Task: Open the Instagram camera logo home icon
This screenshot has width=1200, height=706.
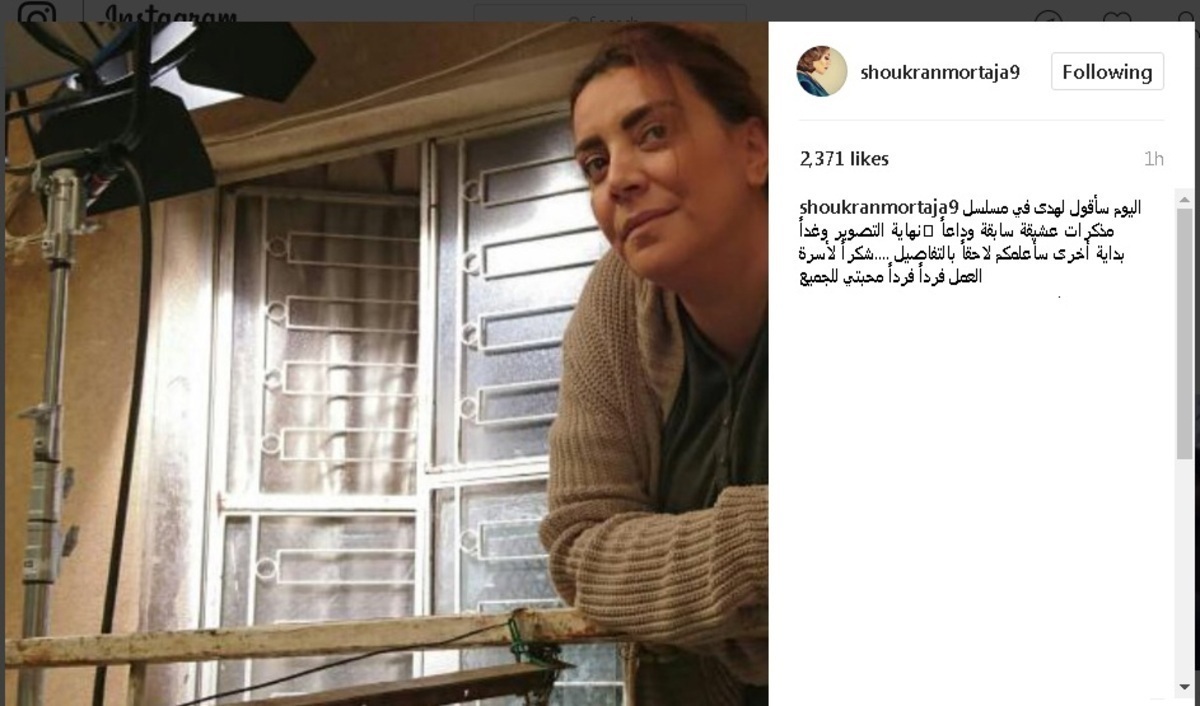Action: pos(37,14)
